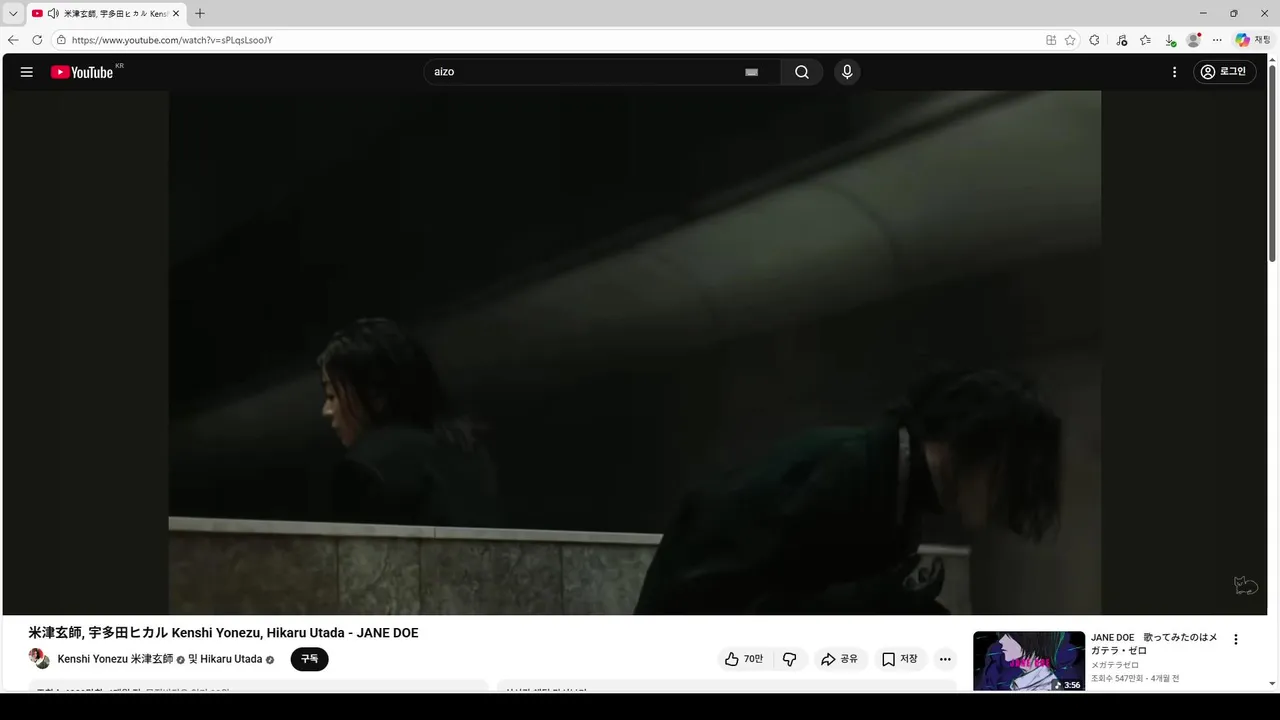1280x720 pixels.
Task: Open recommended video title 'JANE DOE 歌ってみたのはメガテラ・ゼロ'
Action: [x=1154, y=644]
